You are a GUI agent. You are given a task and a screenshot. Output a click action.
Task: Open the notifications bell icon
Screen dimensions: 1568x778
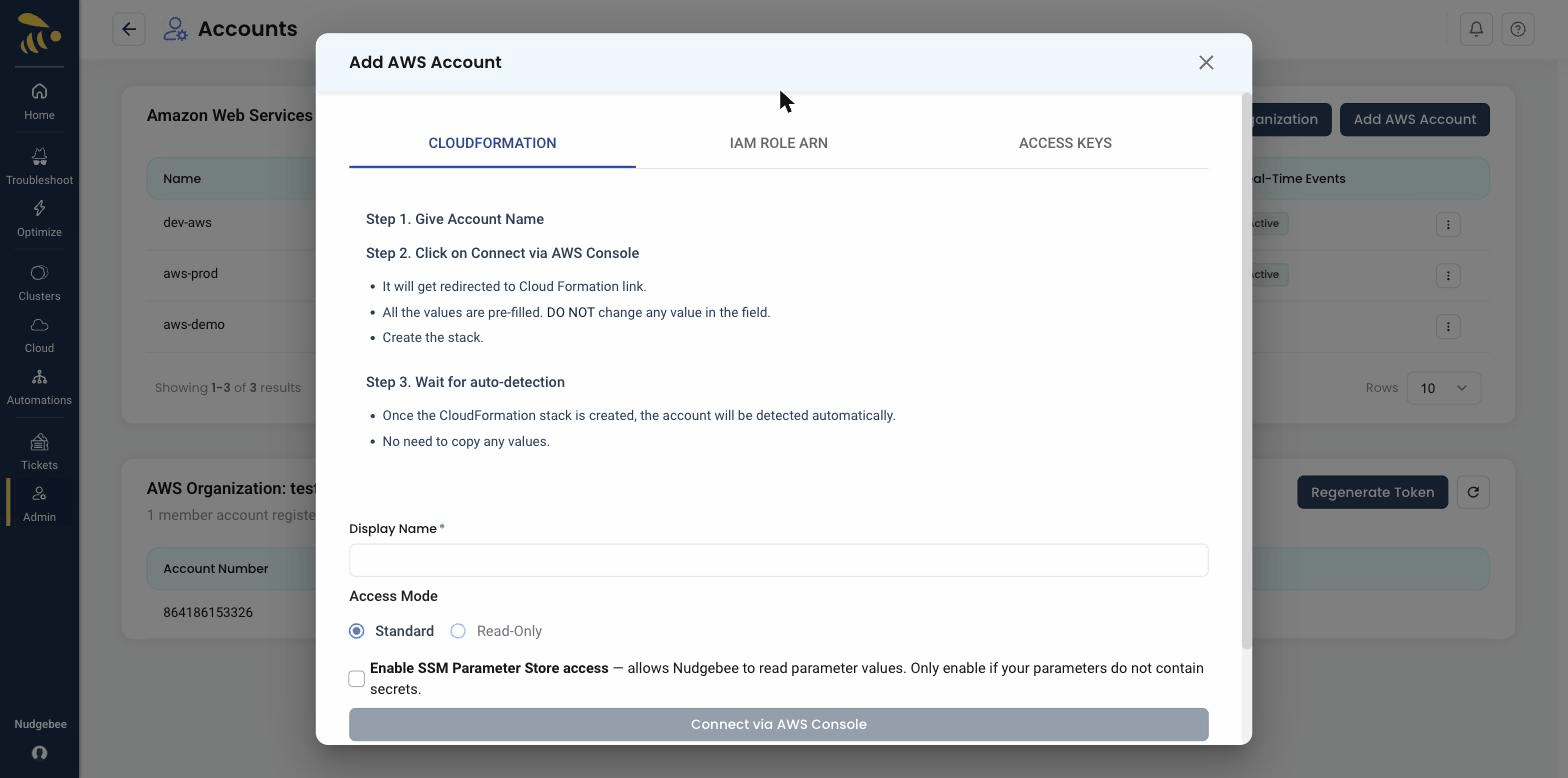point(1476,29)
